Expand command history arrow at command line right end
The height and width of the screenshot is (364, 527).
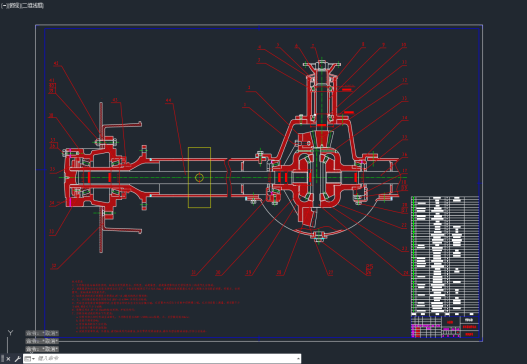tap(298, 359)
